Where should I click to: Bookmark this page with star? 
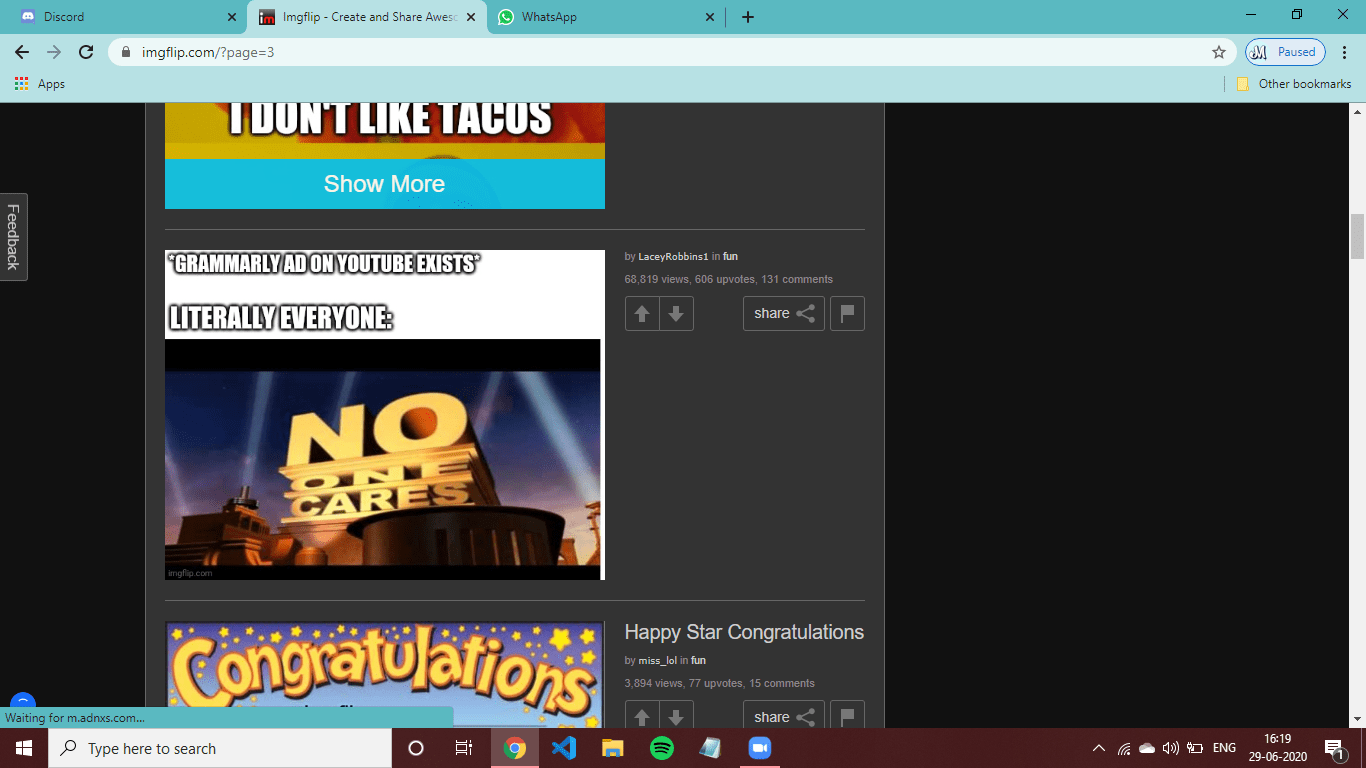(x=1218, y=52)
